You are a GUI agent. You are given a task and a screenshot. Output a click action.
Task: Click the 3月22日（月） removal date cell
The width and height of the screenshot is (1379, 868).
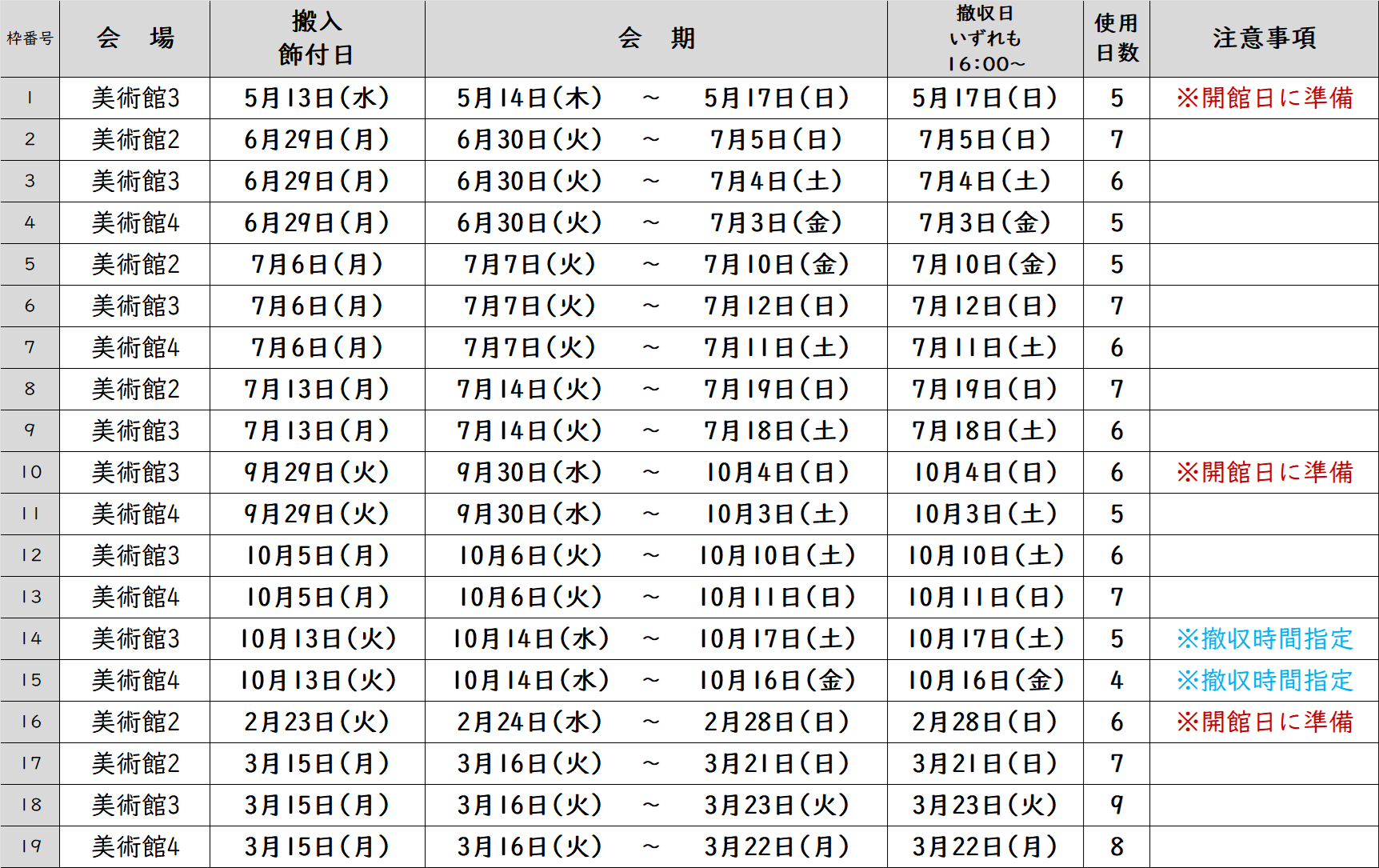[985, 846]
